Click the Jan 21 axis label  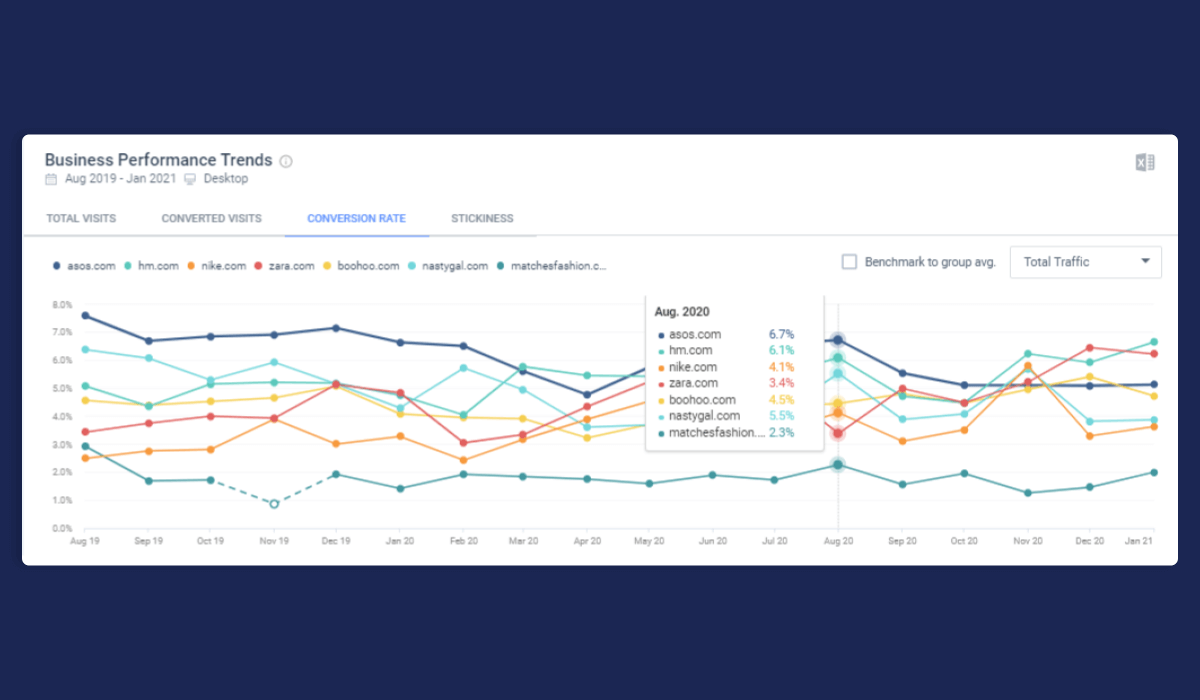(1141, 540)
